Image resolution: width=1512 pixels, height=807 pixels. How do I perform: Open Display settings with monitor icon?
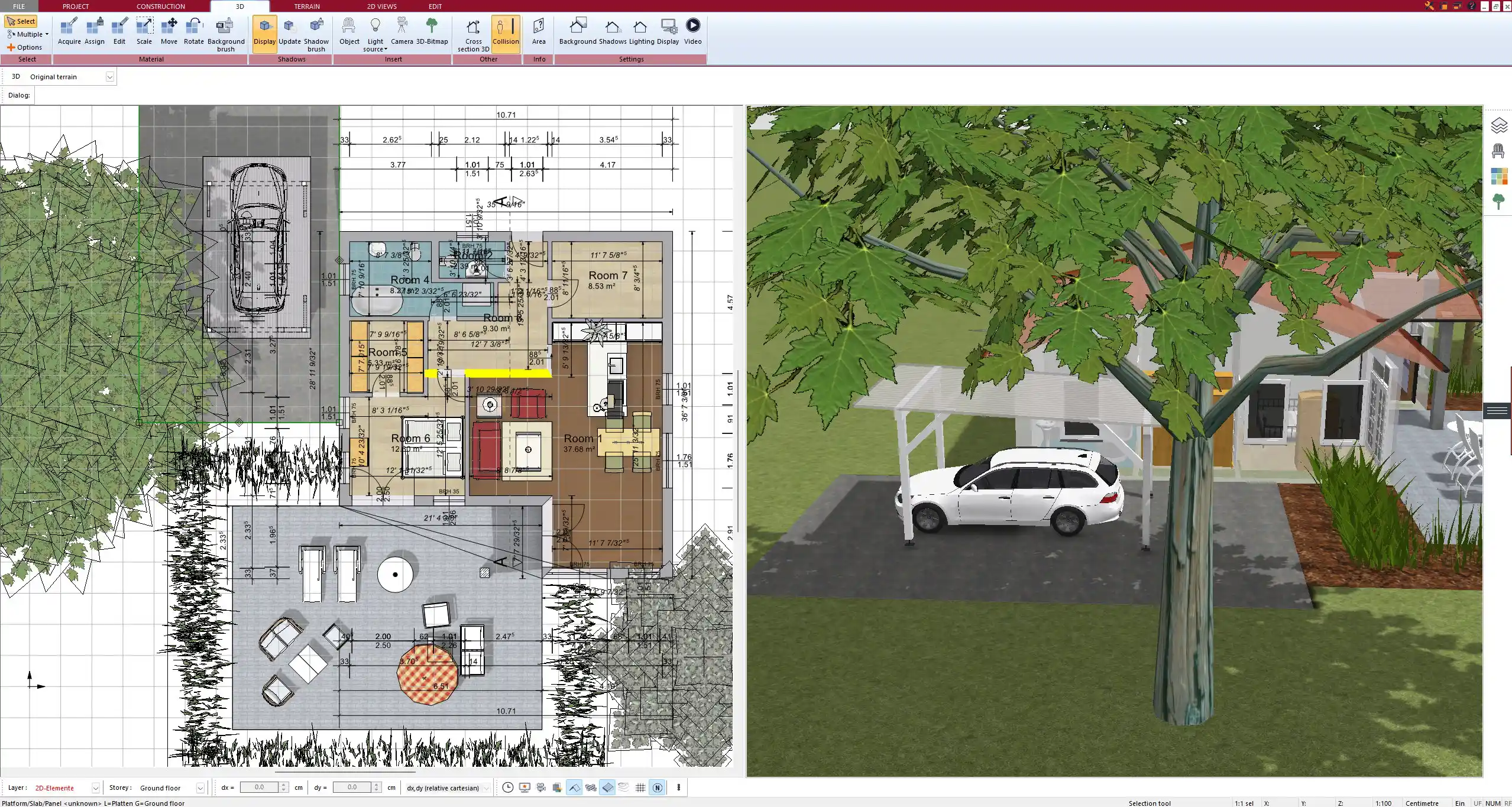tap(668, 32)
